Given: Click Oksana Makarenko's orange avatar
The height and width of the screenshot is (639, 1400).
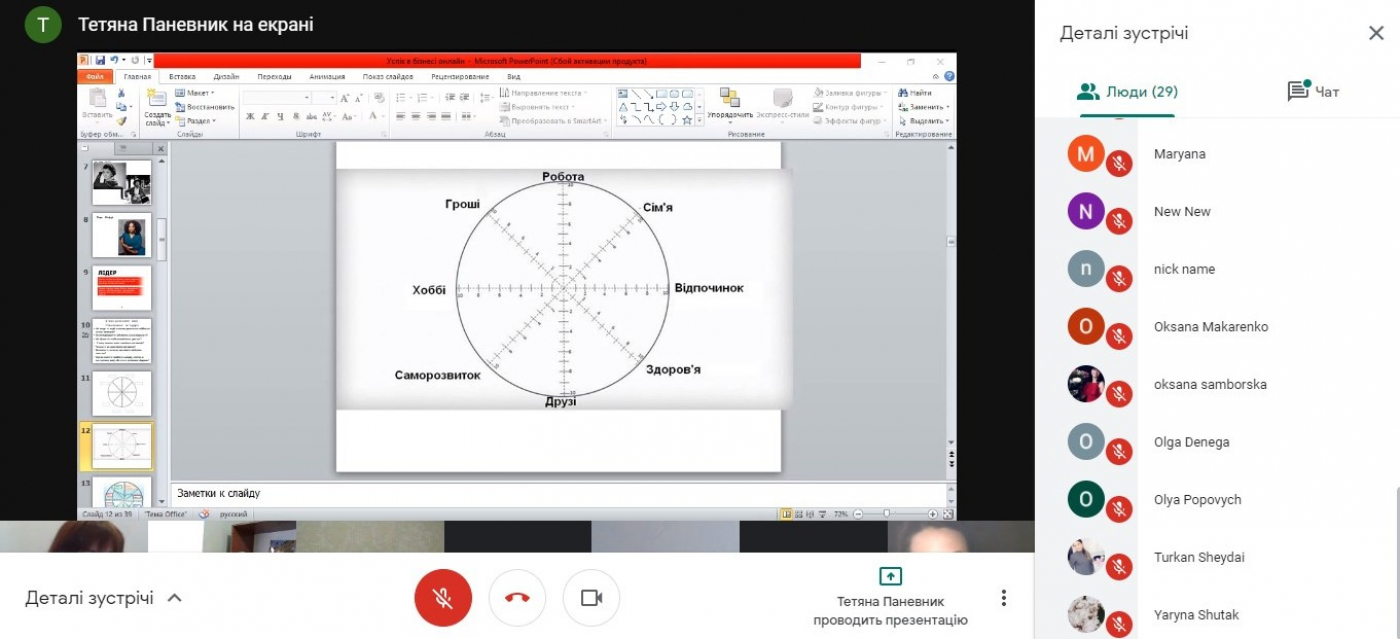Looking at the screenshot, I should [1086, 327].
